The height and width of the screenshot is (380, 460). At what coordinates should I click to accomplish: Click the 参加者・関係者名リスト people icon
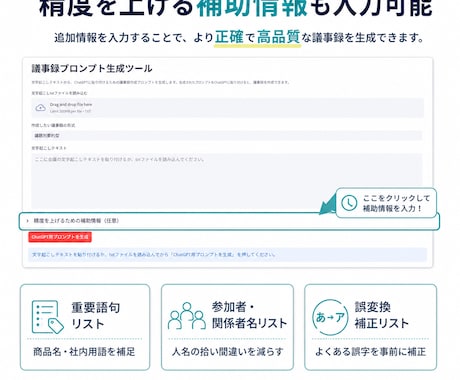point(187,316)
